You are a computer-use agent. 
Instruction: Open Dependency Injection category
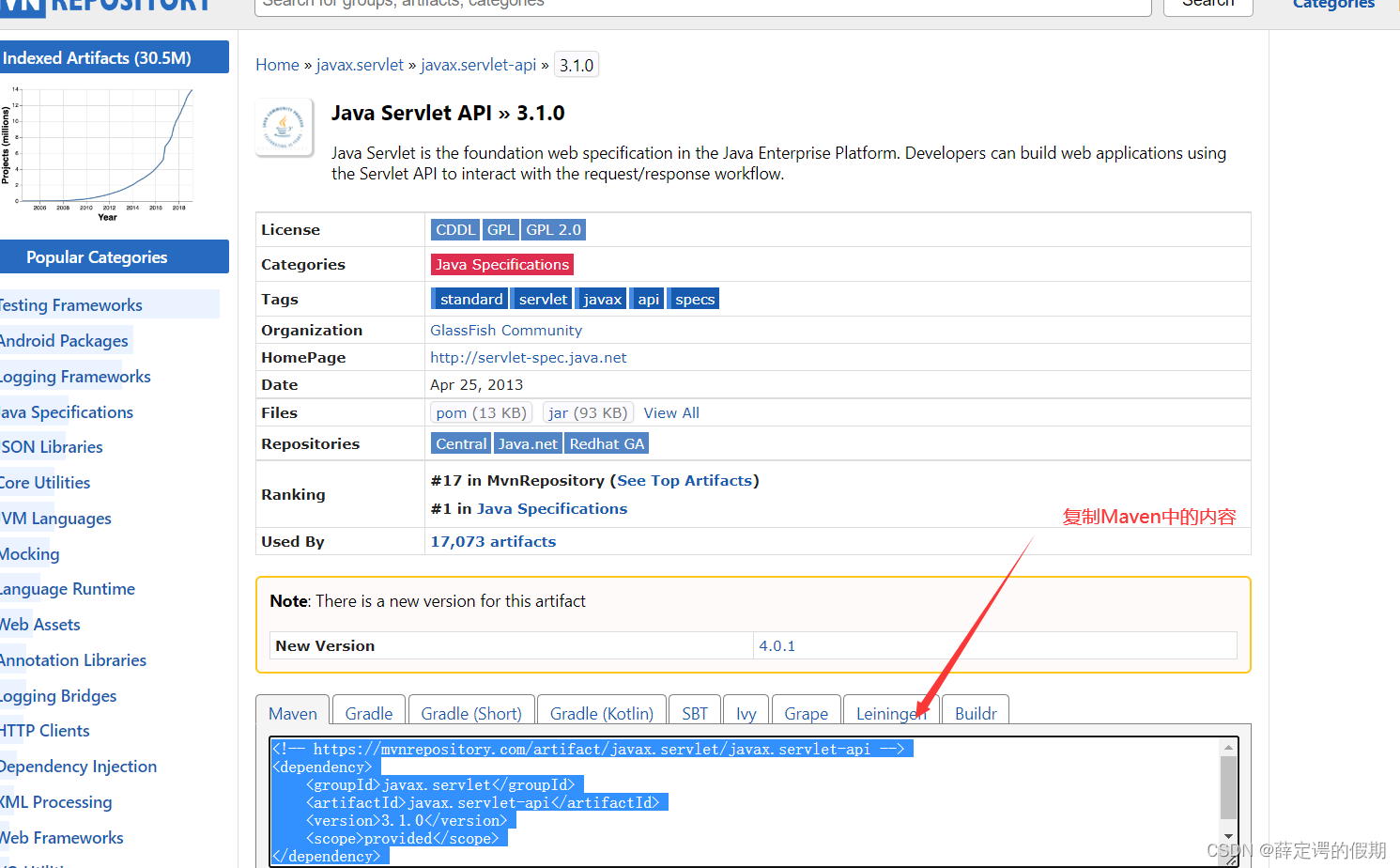[x=79, y=767]
